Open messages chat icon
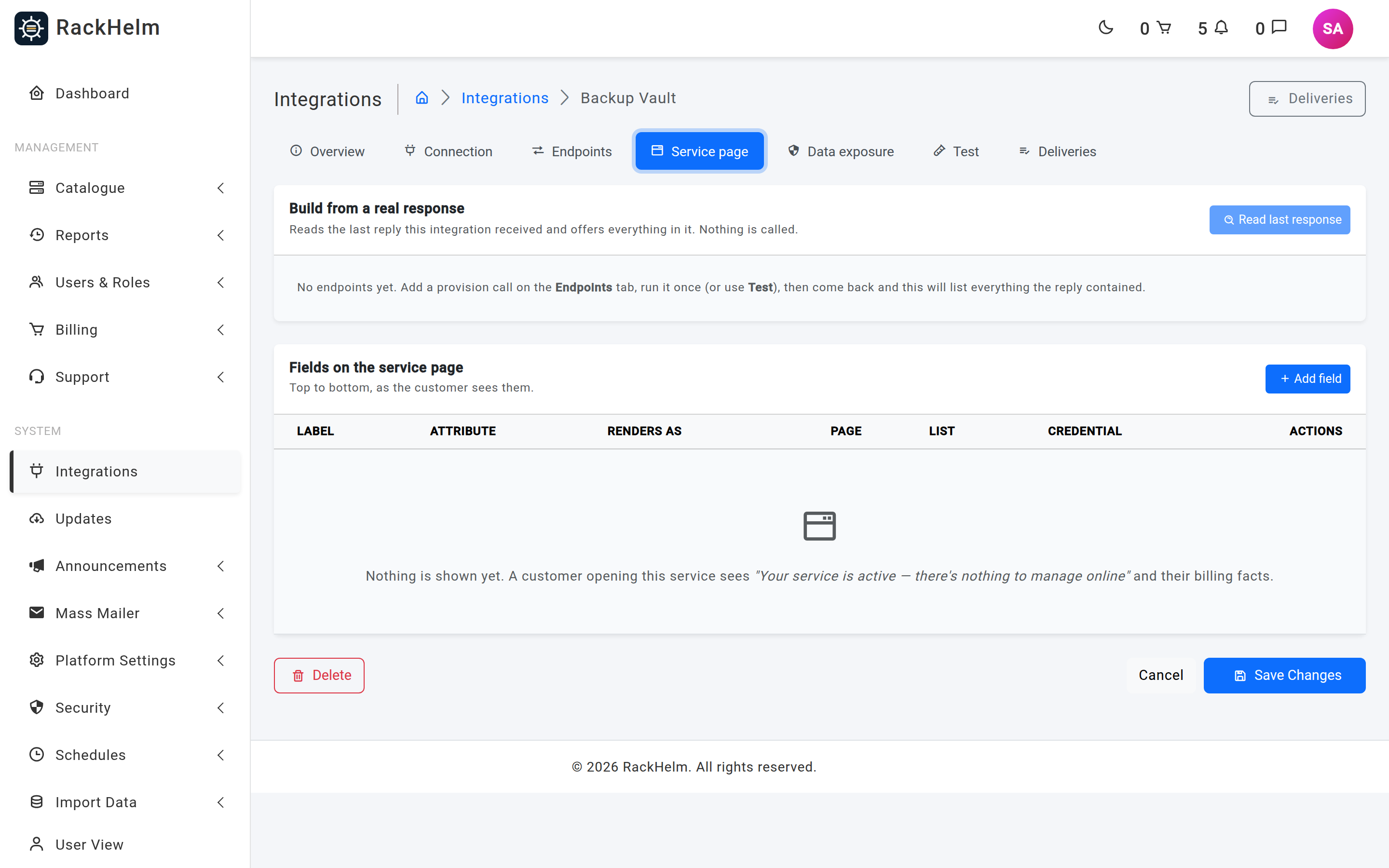The width and height of the screenshot is (1389, 868). tap(1280, 27)
